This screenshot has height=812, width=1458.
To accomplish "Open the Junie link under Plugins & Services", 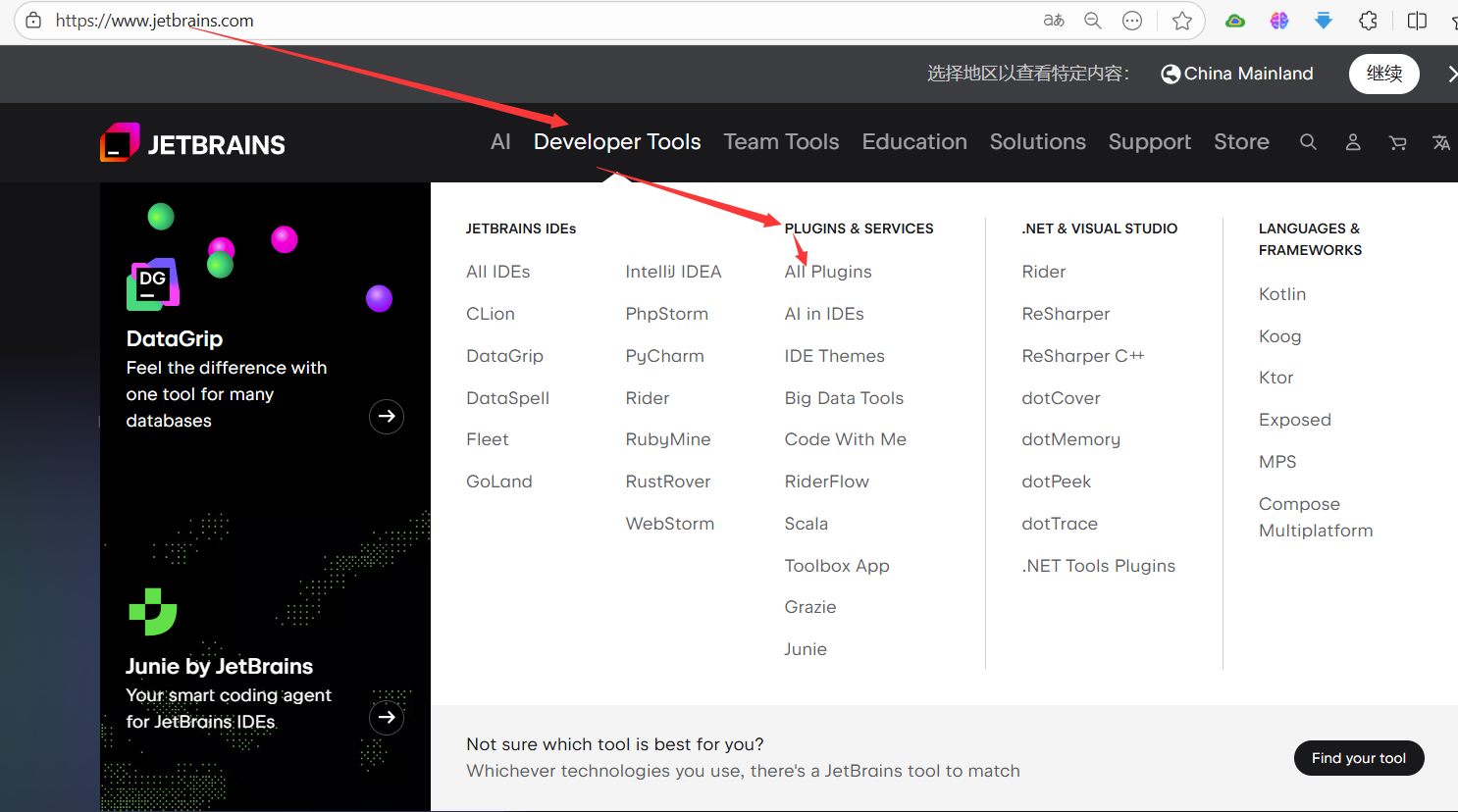I will [806, 649].
